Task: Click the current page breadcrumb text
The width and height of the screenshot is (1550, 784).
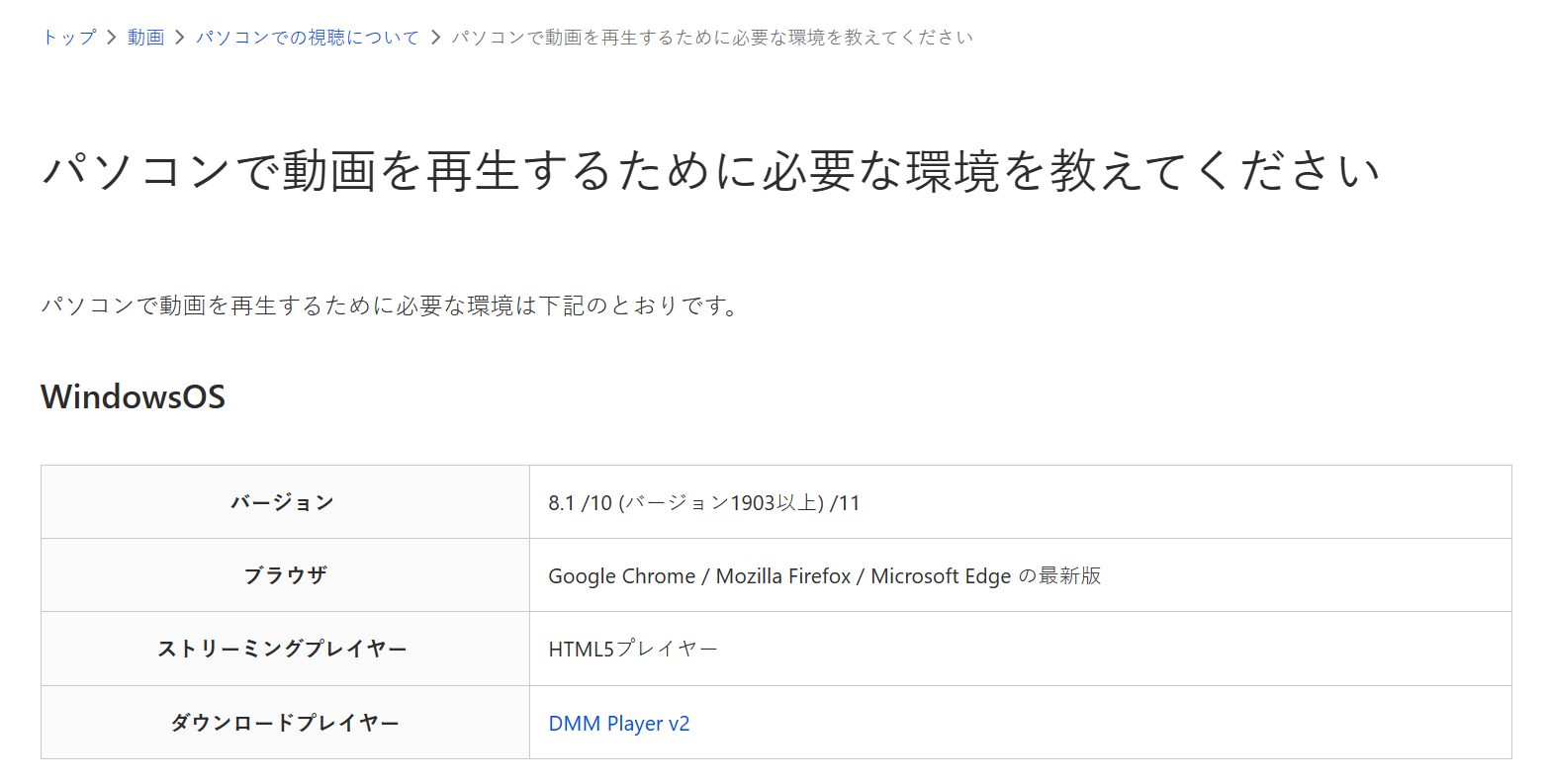Action: pyautogui.click(x=711, y=37)
